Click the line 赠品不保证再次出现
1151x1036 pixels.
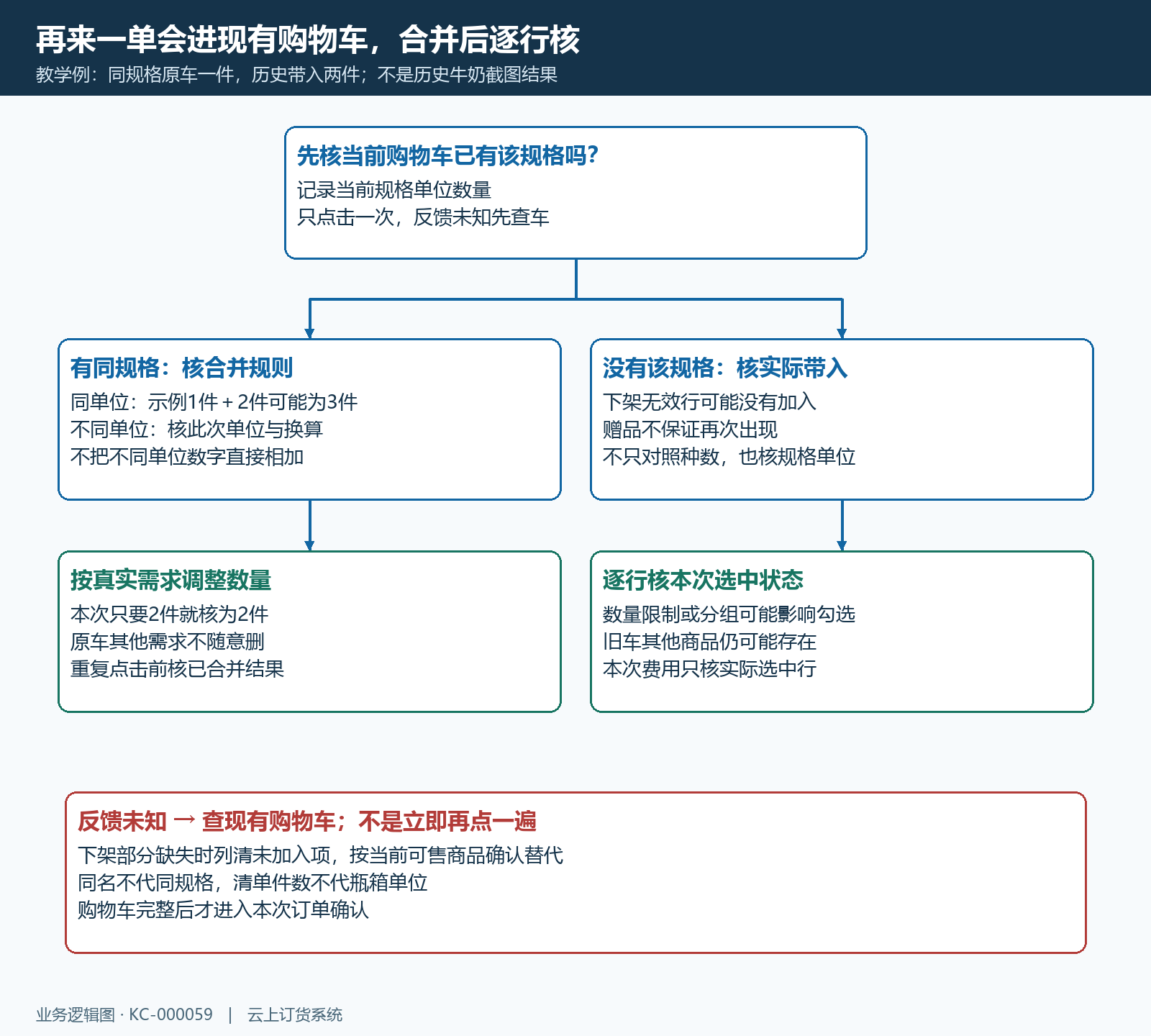pyautogui.click(x=690, y=430)
